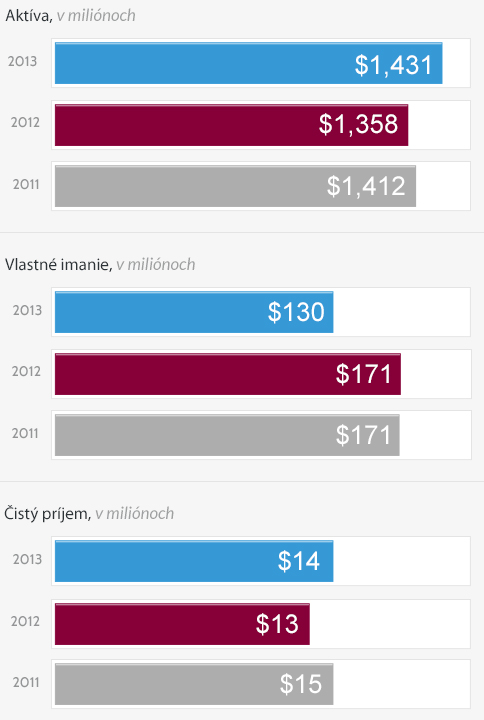The image size is (484, 720).
Task: Click the gray 2011 Aktíva bar $1,412
Action: (x=235, y=186)
